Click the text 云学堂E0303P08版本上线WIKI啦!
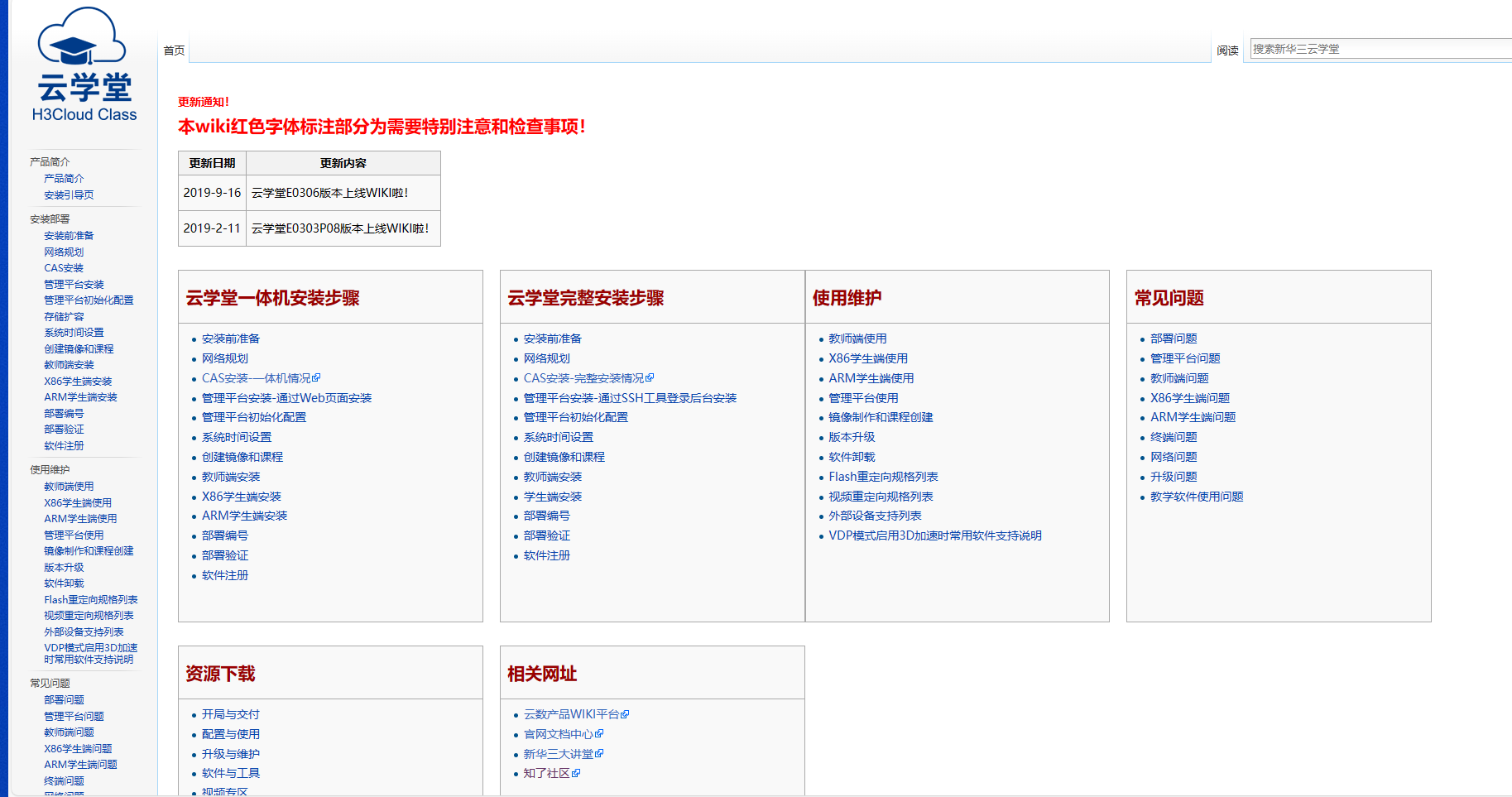Screen dimensions: 1512x797 [340, 228]
